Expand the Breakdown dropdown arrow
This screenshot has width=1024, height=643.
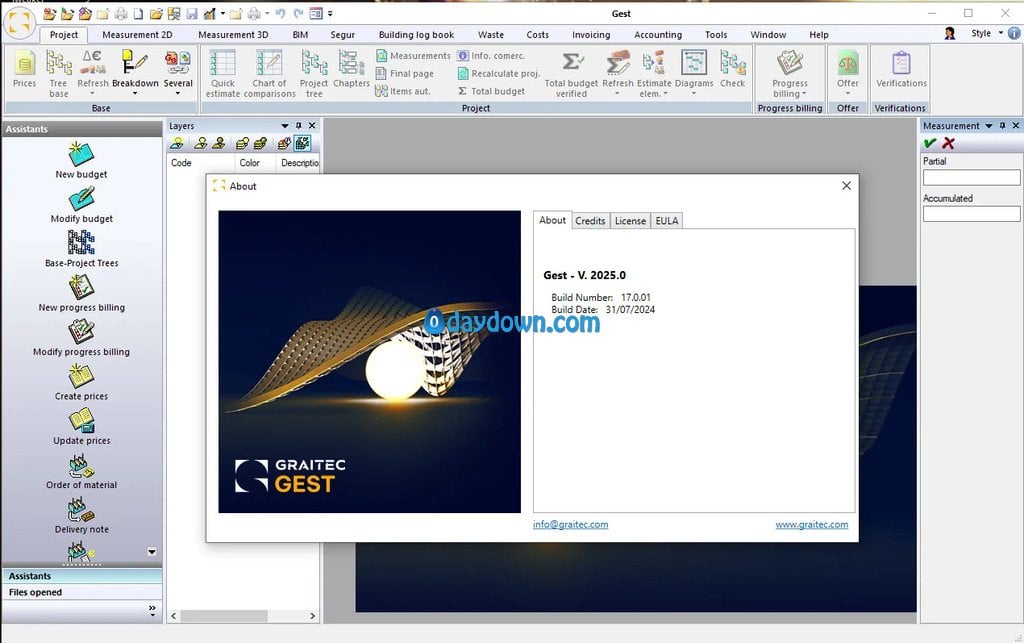click(x=135, y=93)
